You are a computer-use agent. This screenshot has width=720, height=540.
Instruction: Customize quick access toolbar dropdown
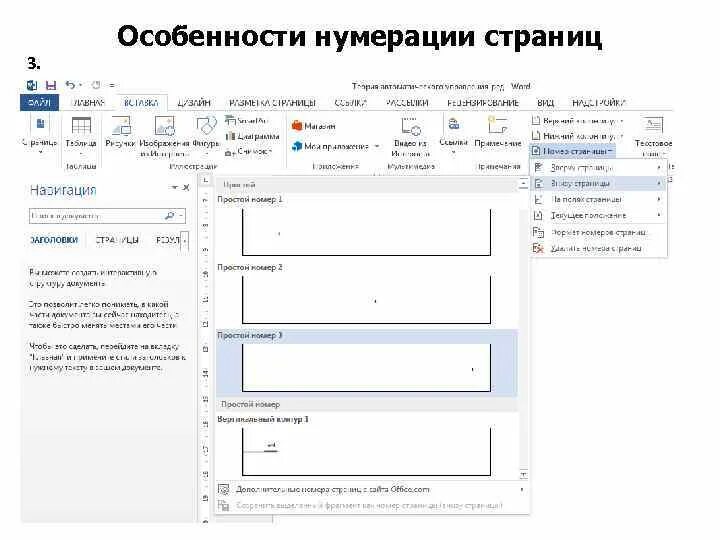(112, 85)
